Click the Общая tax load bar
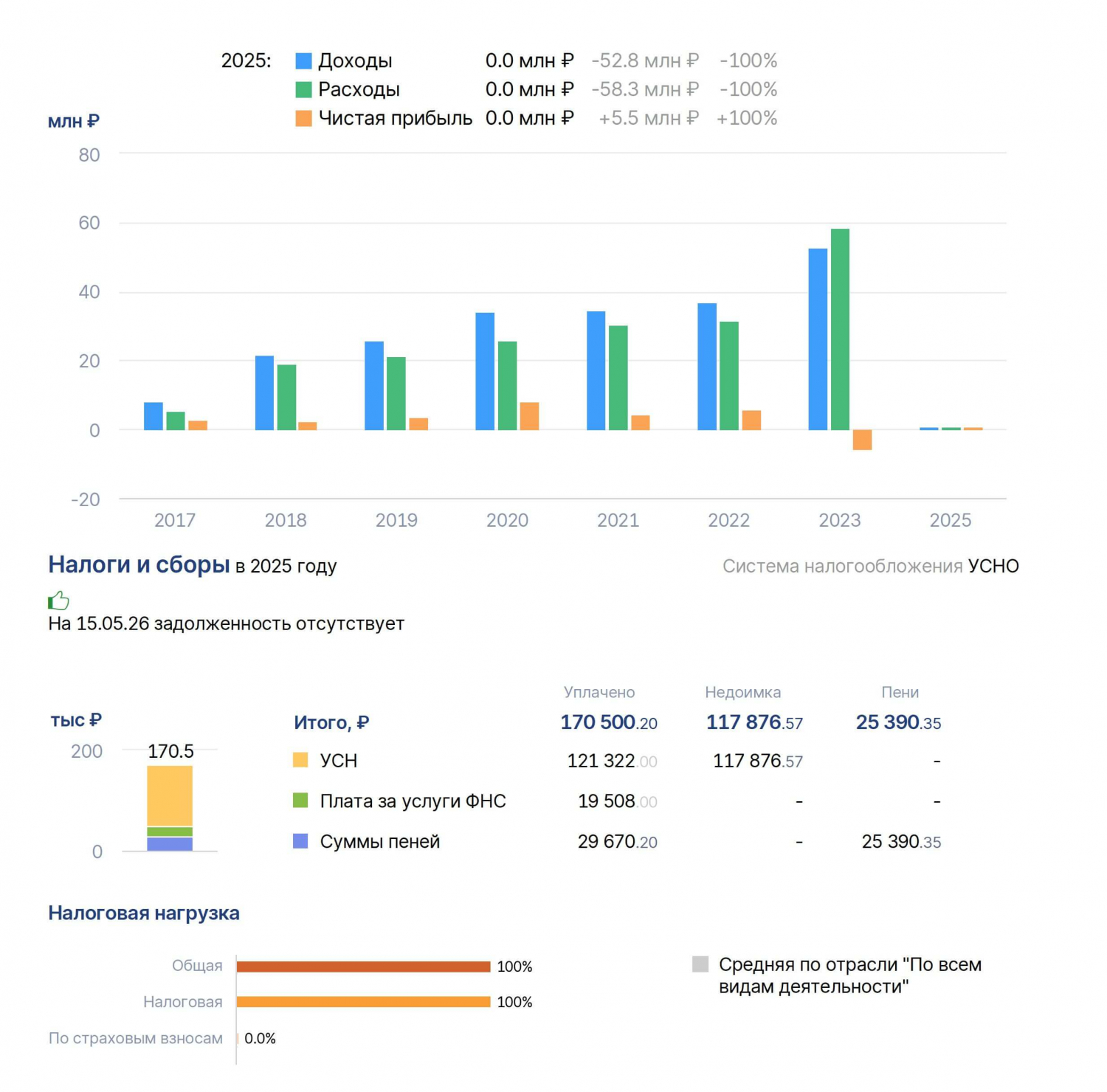Screen dimensions: 1107x1092 363,967
